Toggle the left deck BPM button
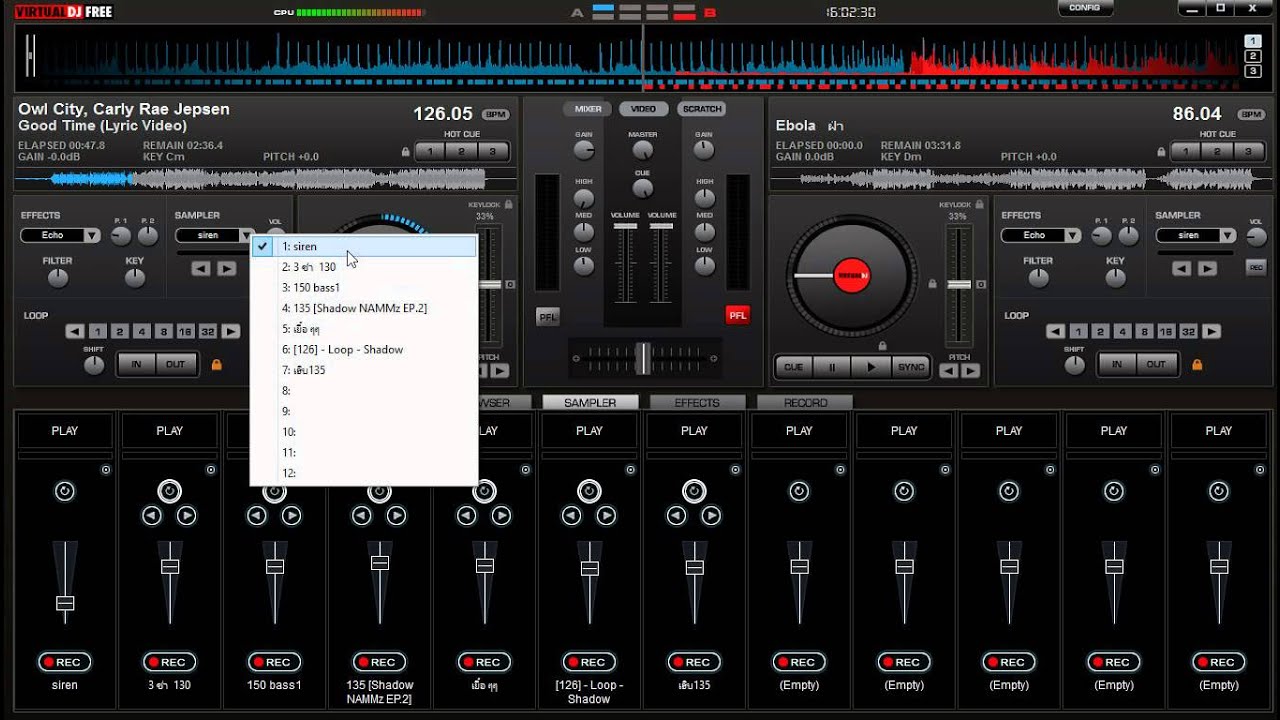The image size is (1280, 720). click(496, 115)
